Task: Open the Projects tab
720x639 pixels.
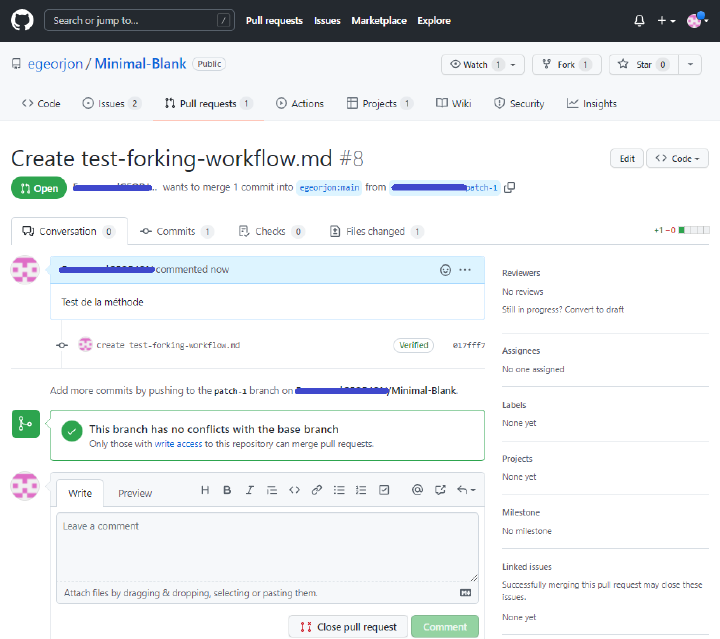Action: tap(379, 104)
